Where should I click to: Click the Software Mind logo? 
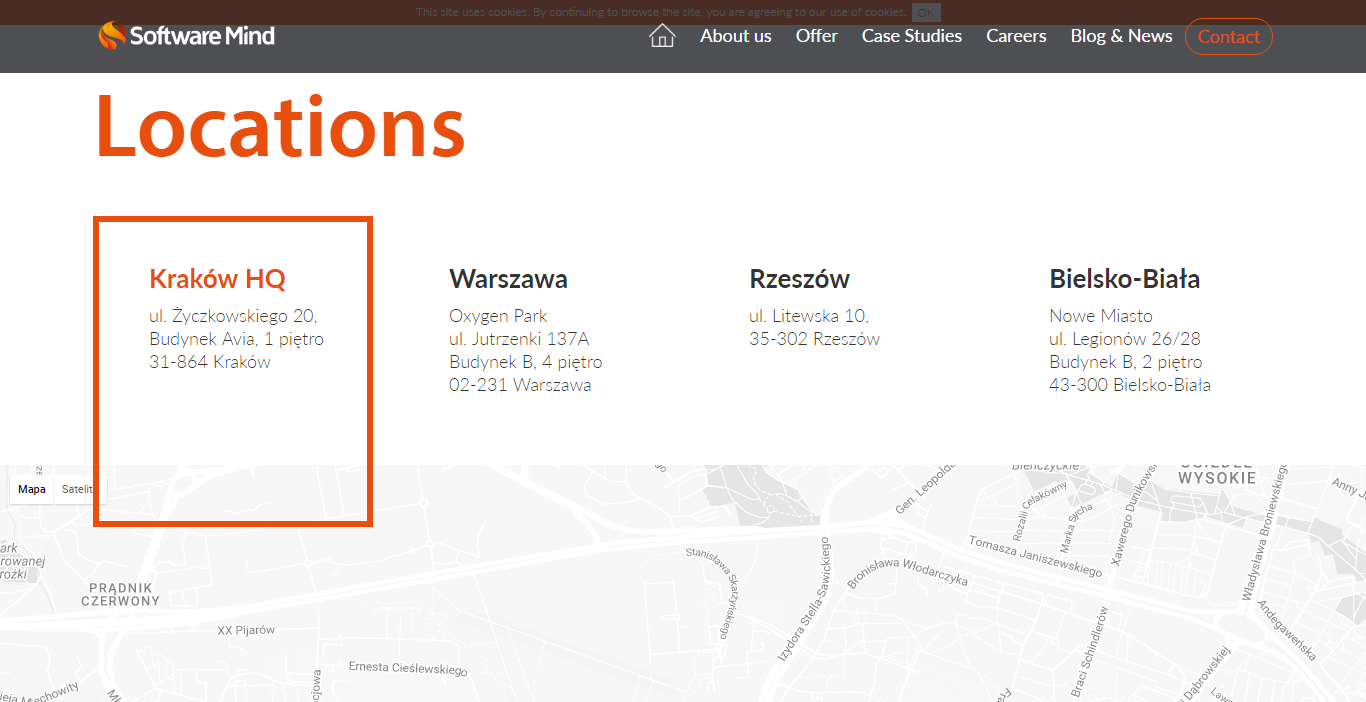click(x=186, y=36)
